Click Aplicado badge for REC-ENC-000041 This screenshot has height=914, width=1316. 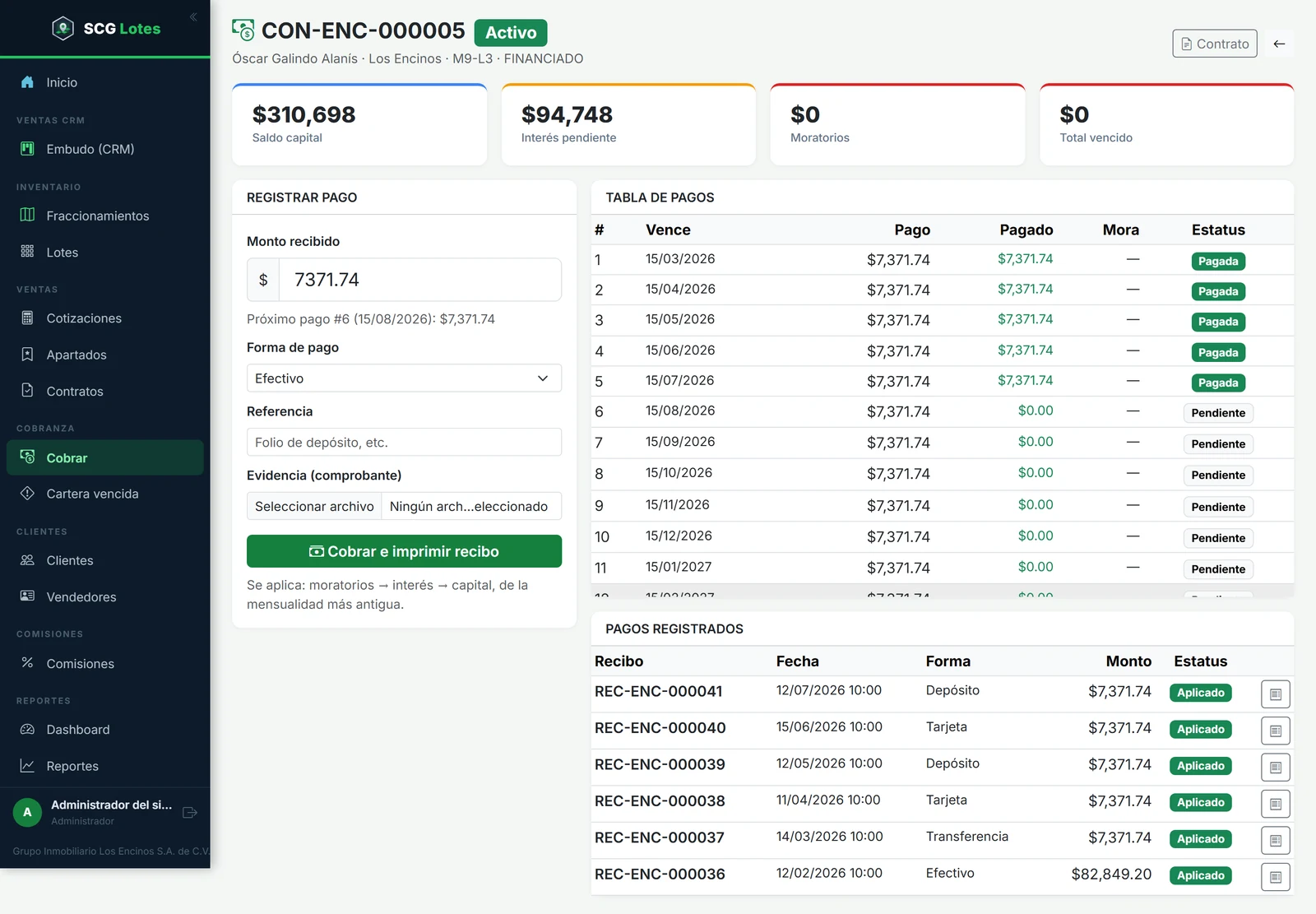coord(1201,693)
